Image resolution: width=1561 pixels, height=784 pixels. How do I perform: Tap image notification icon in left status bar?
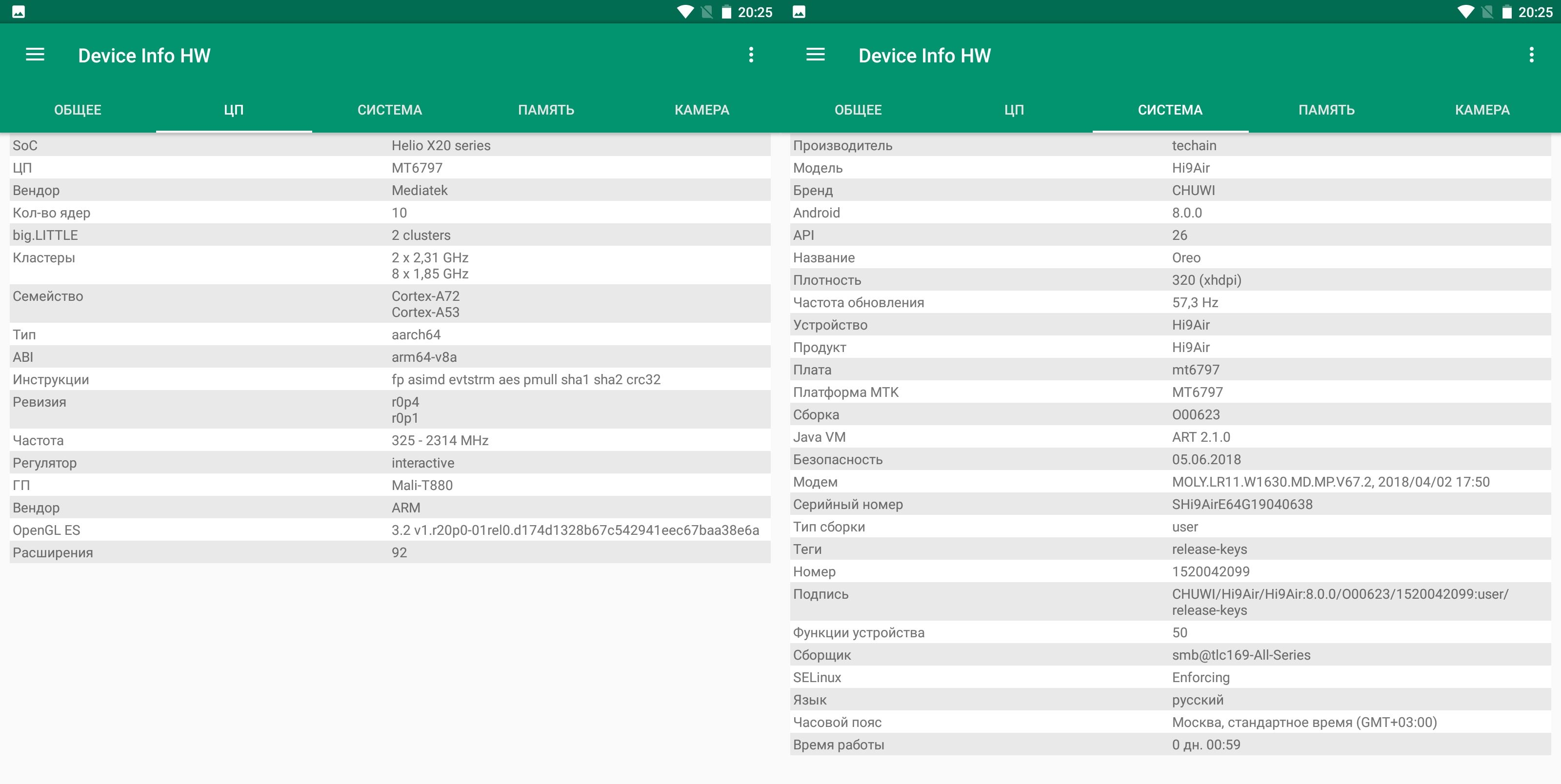tap(18, 12)
